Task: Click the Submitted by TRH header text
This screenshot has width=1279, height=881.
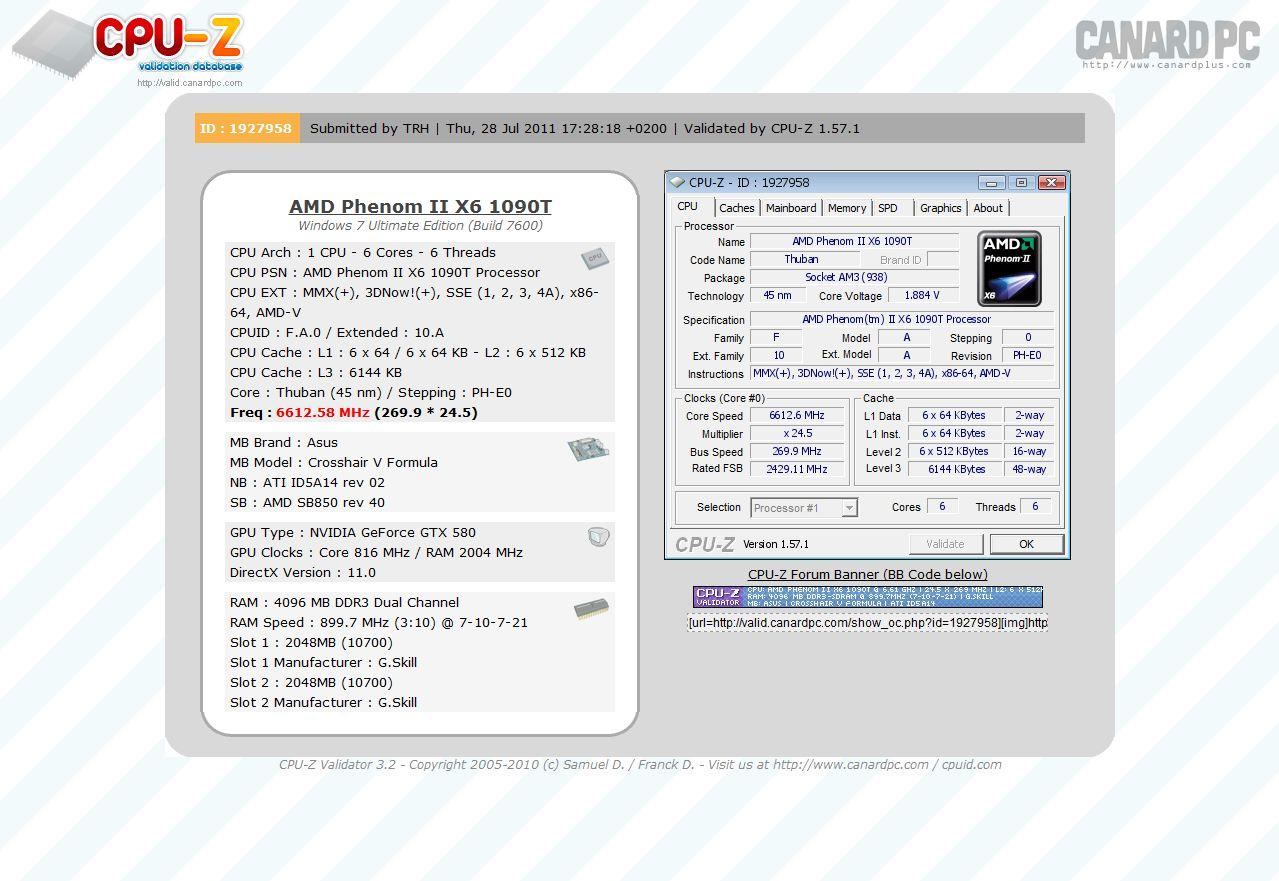Action: 369,128
